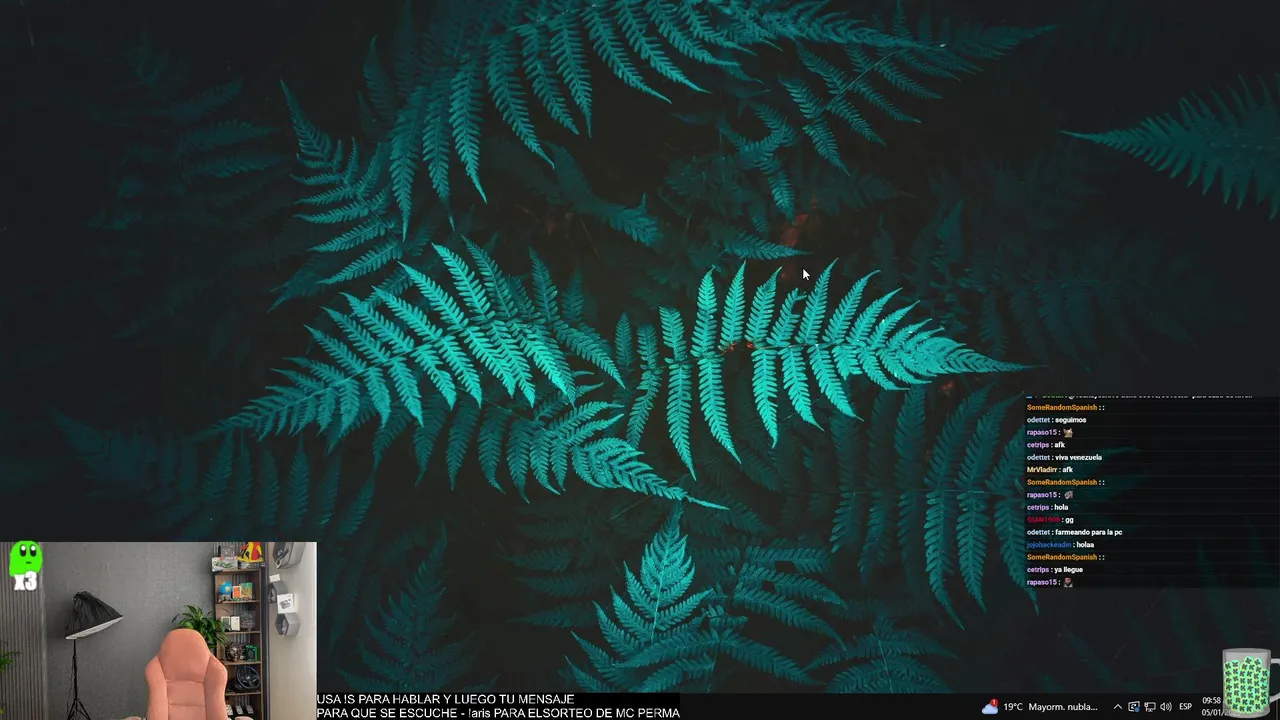This screenshot has width=1280, height=720.
Task: Click the 'USA !S PARA HABLAR' ticker line
Action: tap(446, 699)
